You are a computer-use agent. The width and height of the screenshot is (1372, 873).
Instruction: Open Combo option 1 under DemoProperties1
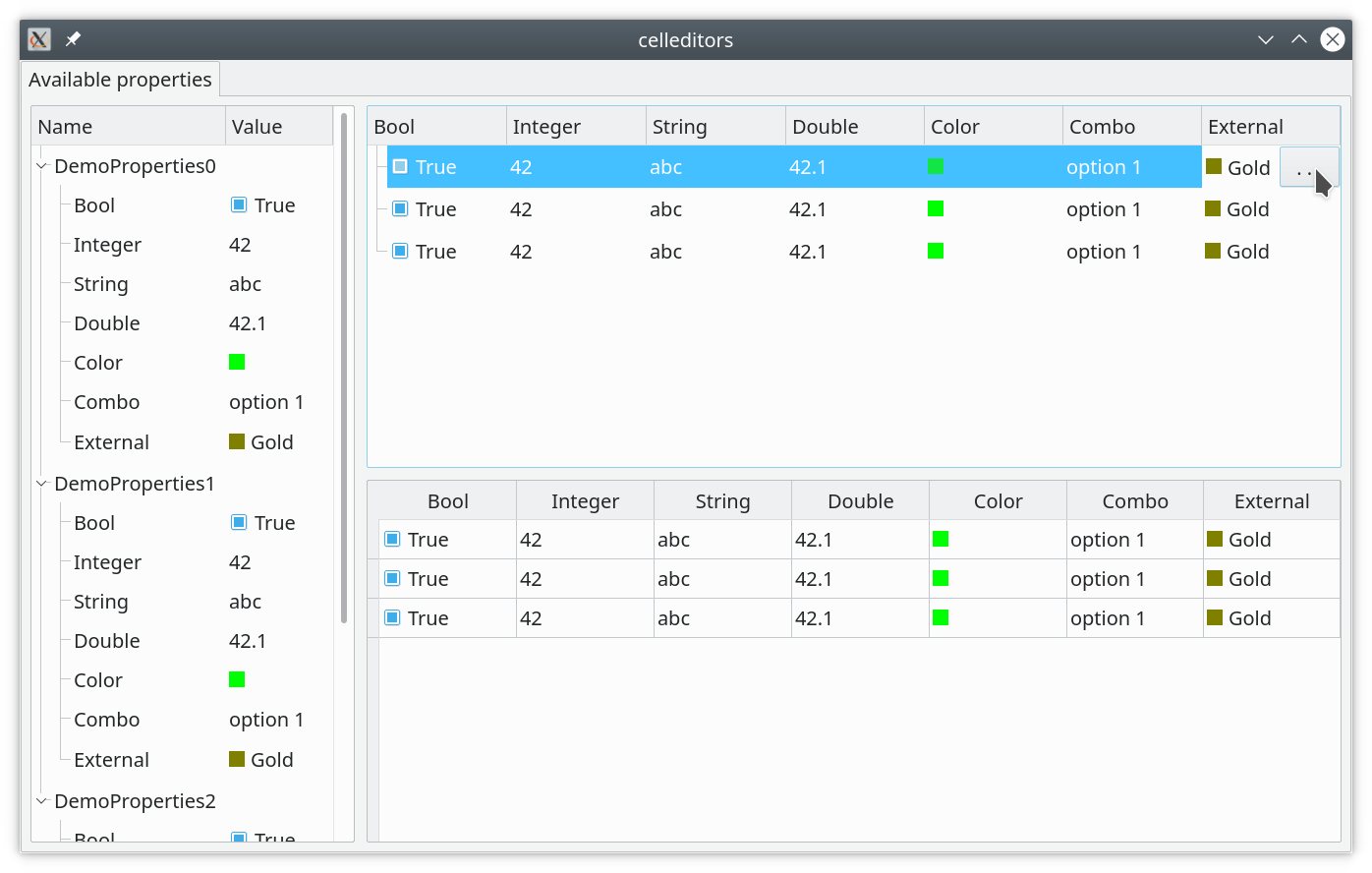pyautogui.click(x=266, y=720)
